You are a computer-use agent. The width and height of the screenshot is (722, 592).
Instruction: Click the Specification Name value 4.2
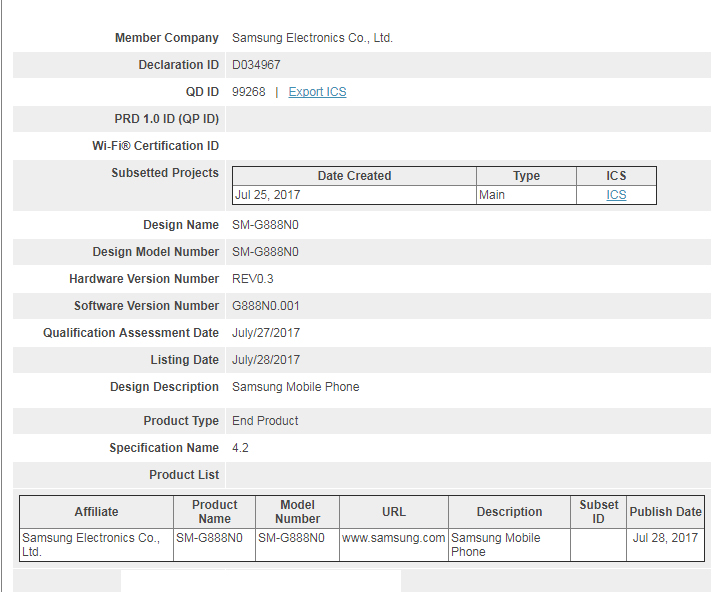(x=240, y=448)
